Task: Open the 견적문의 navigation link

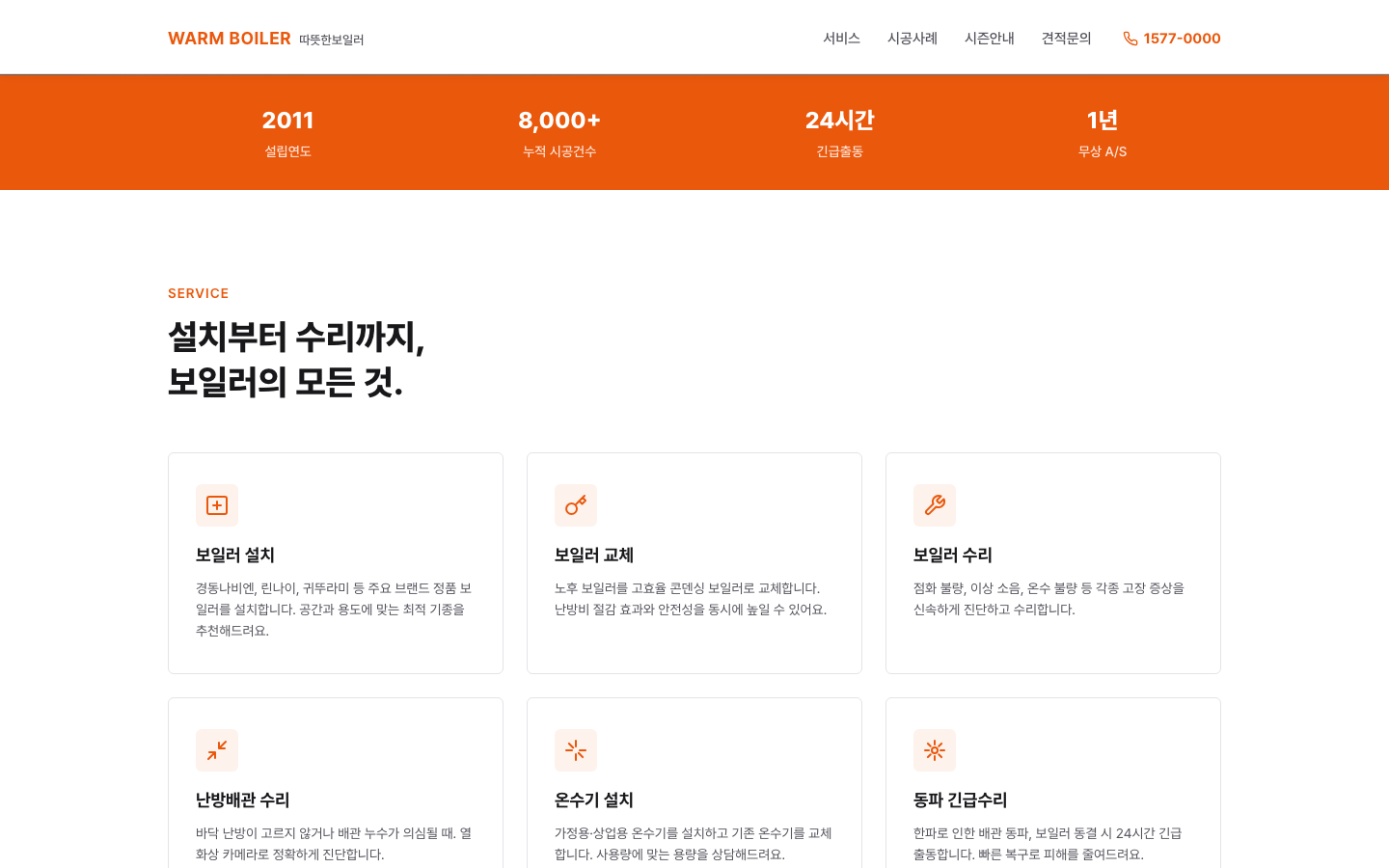Action: 1067,39
